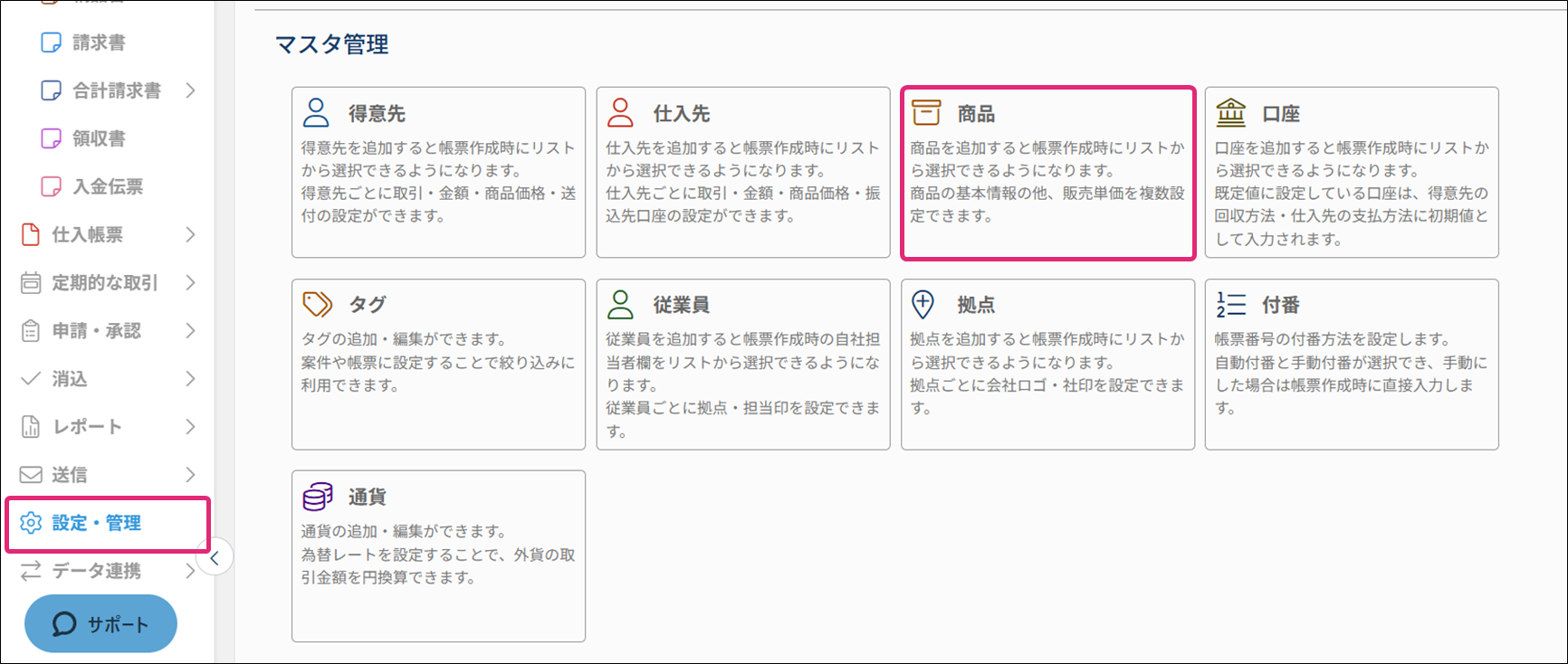
Task: Click the サポート chat button
Action: coord(100,624)
